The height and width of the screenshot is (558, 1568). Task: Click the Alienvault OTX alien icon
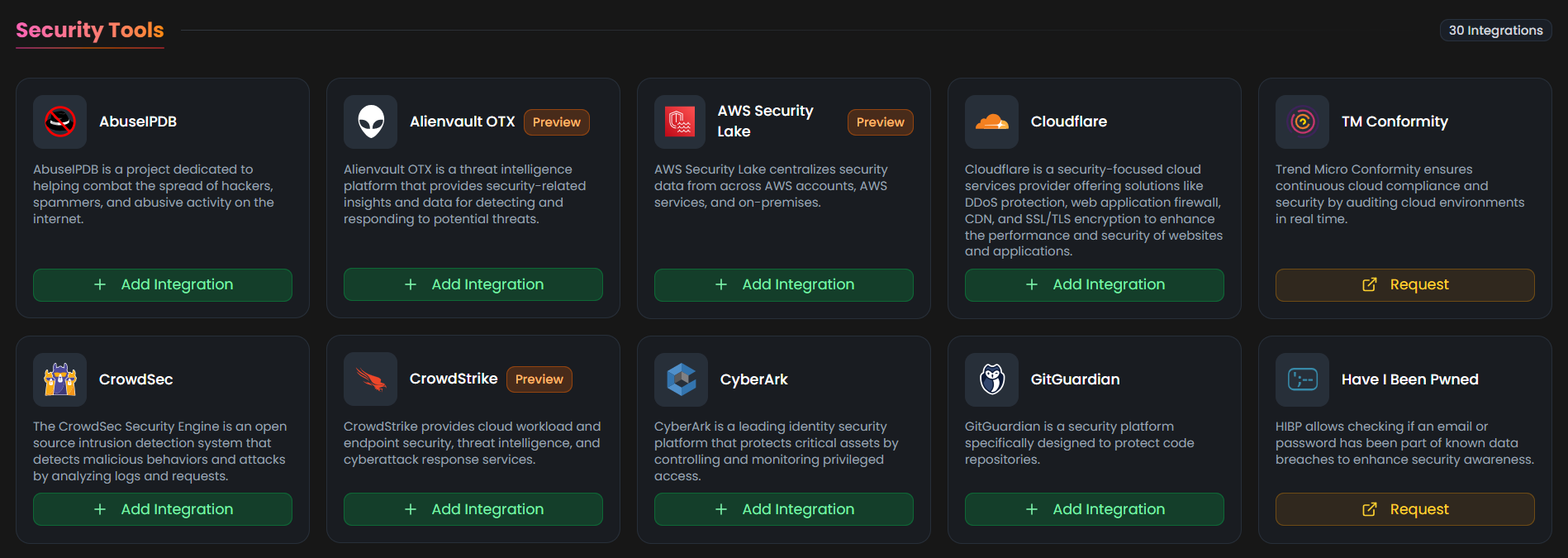(x=370, y=122)
